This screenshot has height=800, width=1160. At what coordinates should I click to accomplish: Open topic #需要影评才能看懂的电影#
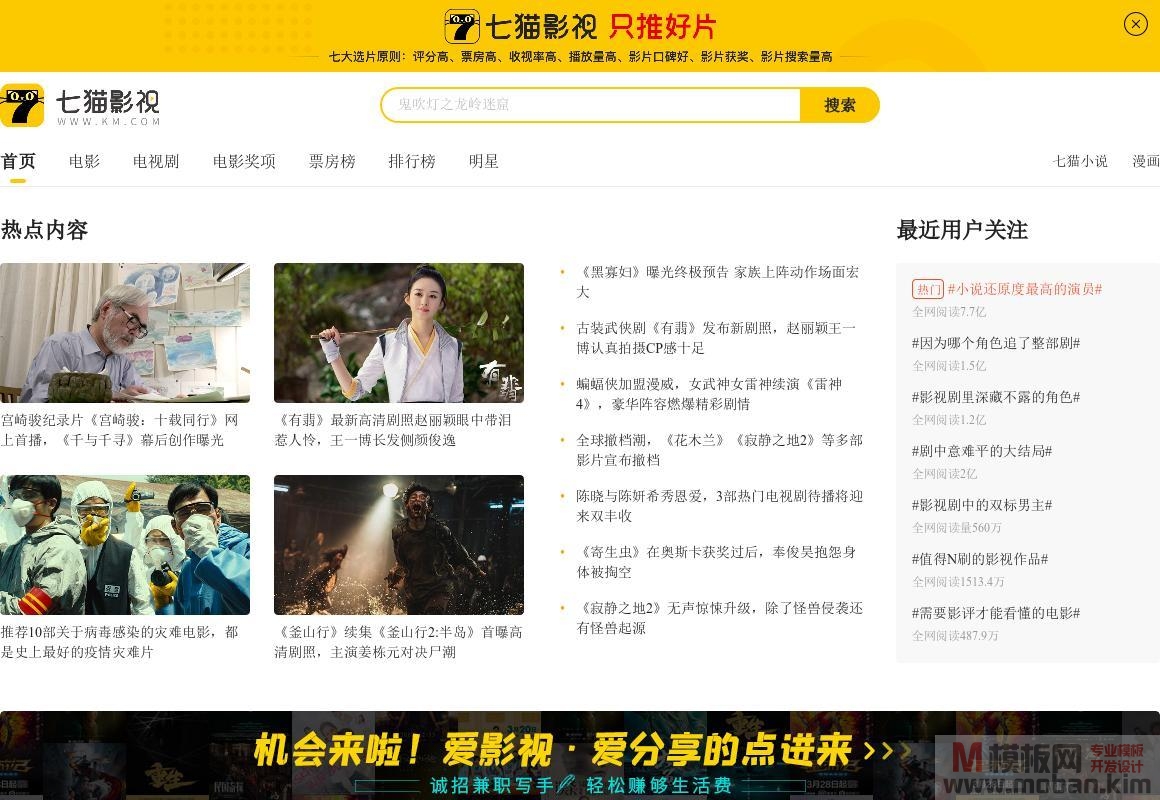(996, 614)
